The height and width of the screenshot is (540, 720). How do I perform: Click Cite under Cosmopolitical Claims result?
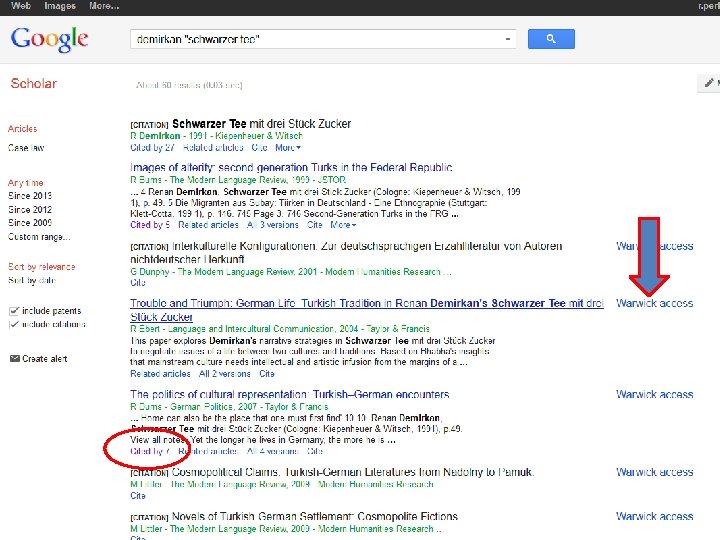coord(137,496)
